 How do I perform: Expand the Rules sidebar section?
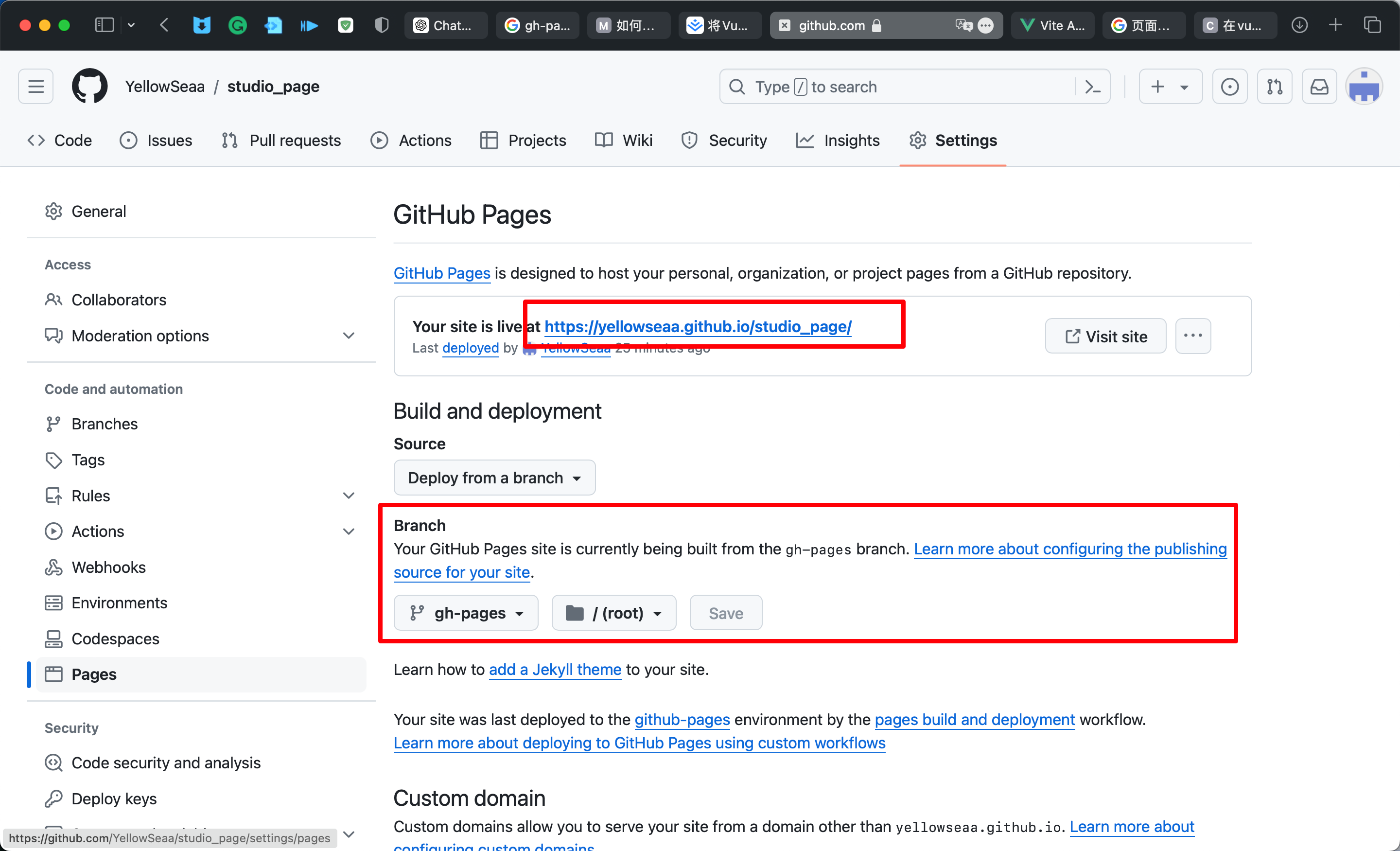[x=348, y=496]
